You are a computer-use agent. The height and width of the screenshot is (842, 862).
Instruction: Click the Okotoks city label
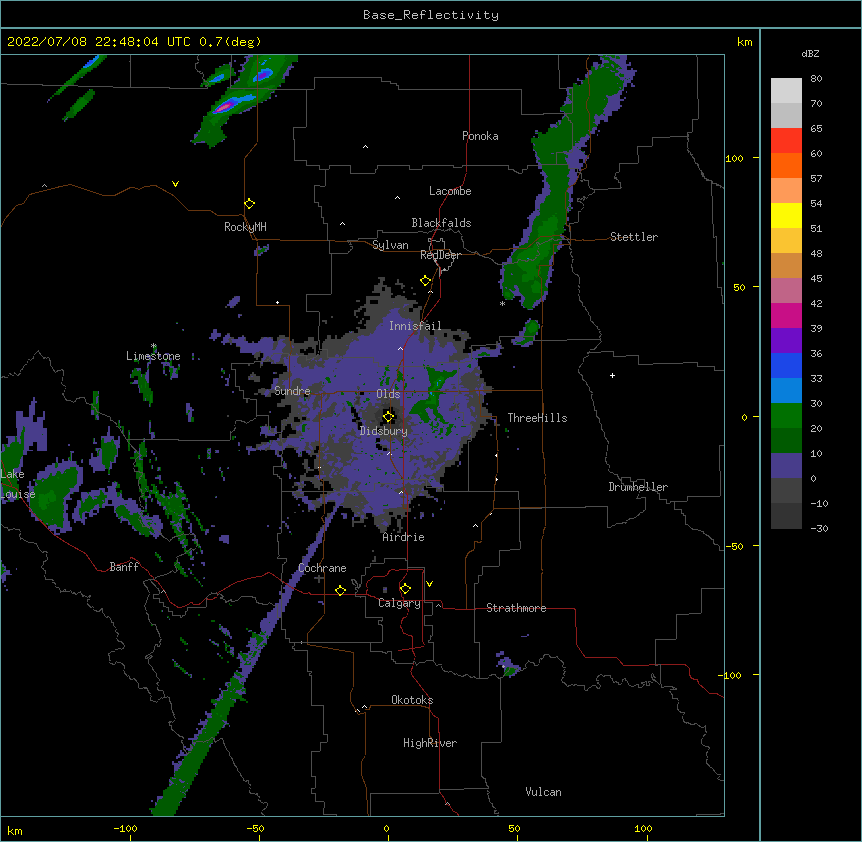412,700
